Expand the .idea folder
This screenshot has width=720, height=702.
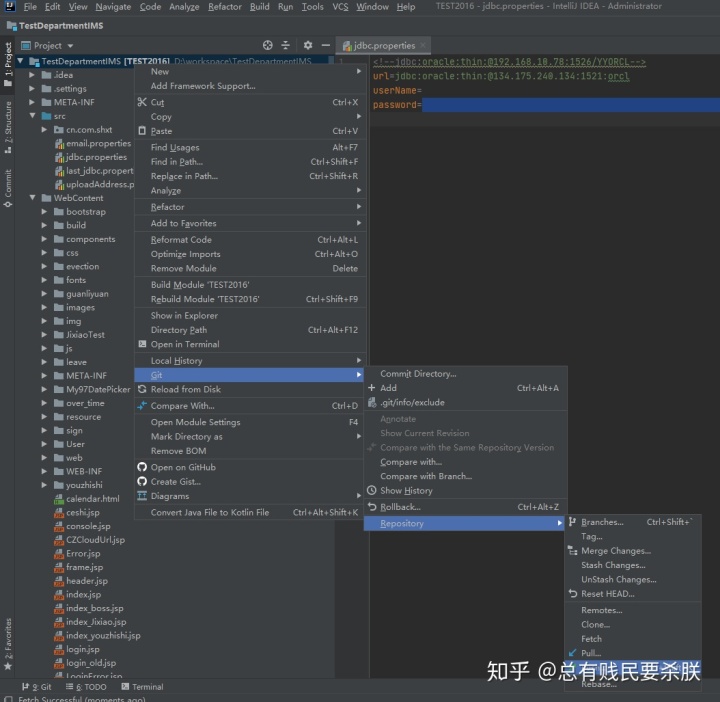coord(32,74)
